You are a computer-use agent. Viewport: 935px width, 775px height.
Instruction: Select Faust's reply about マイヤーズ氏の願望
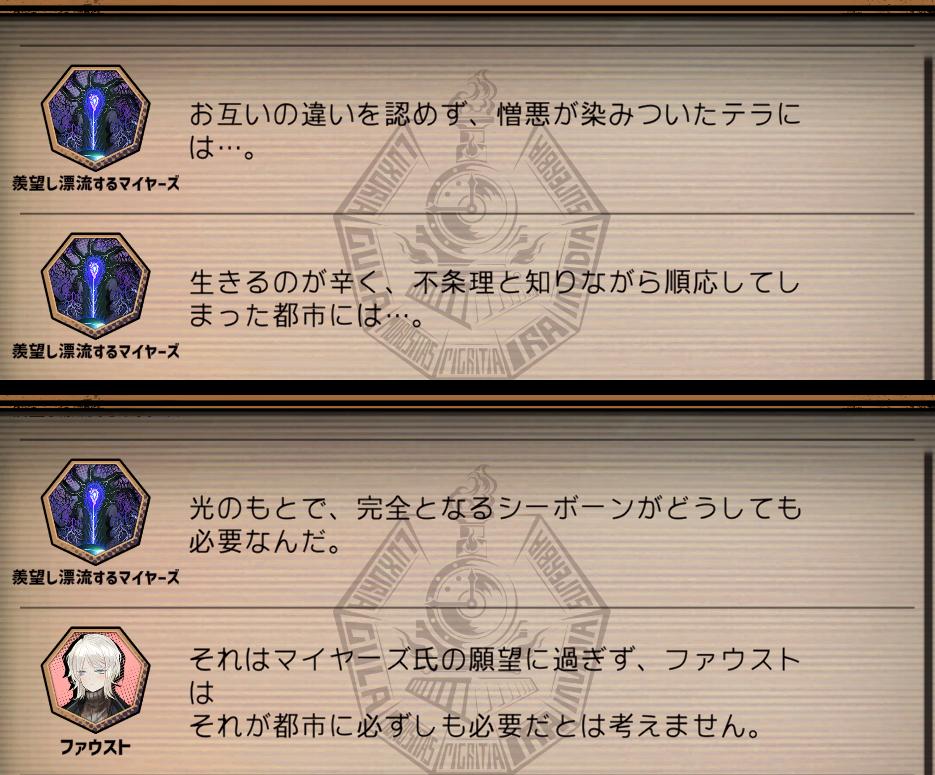click(495, 693)
